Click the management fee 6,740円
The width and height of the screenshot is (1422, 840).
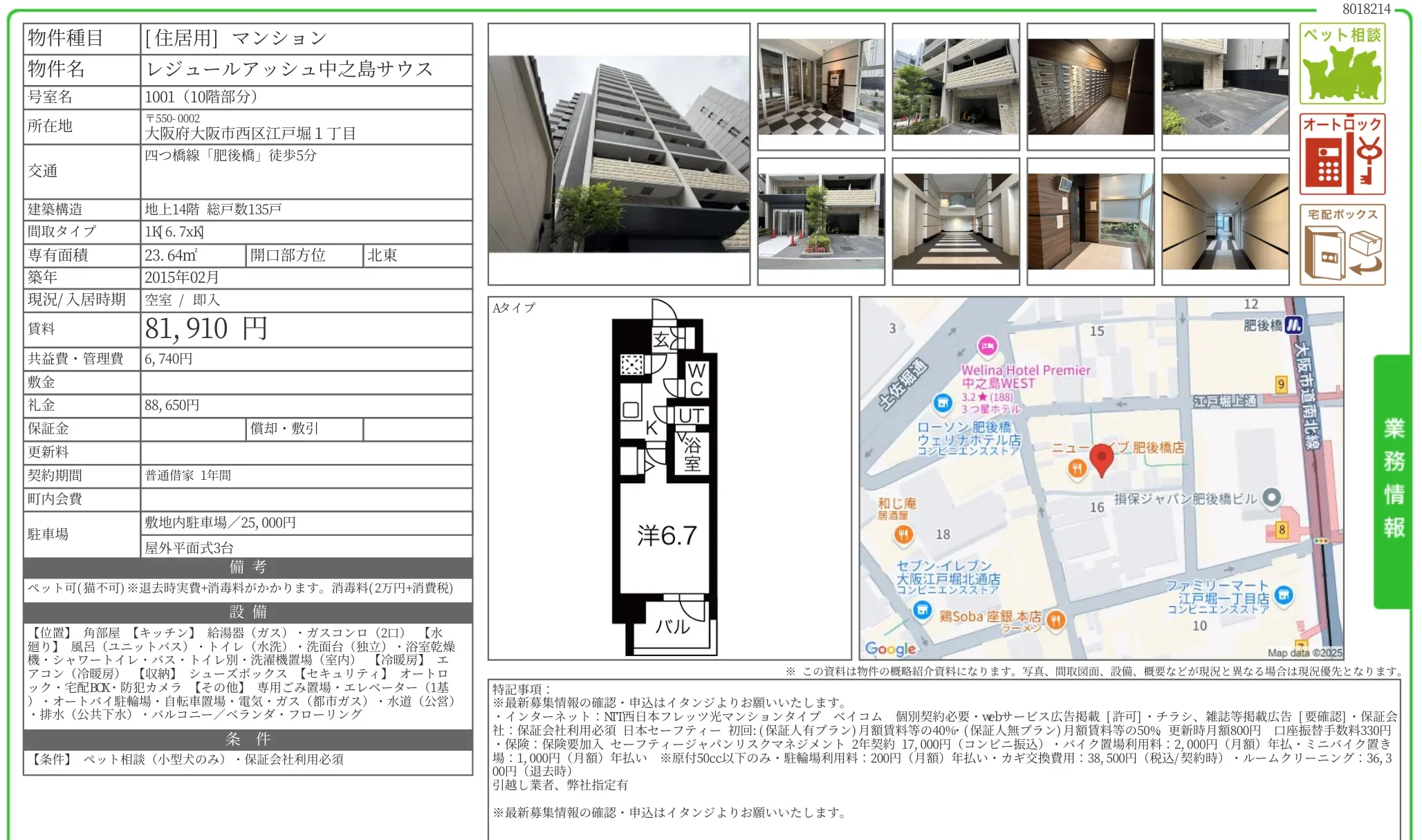169,359
